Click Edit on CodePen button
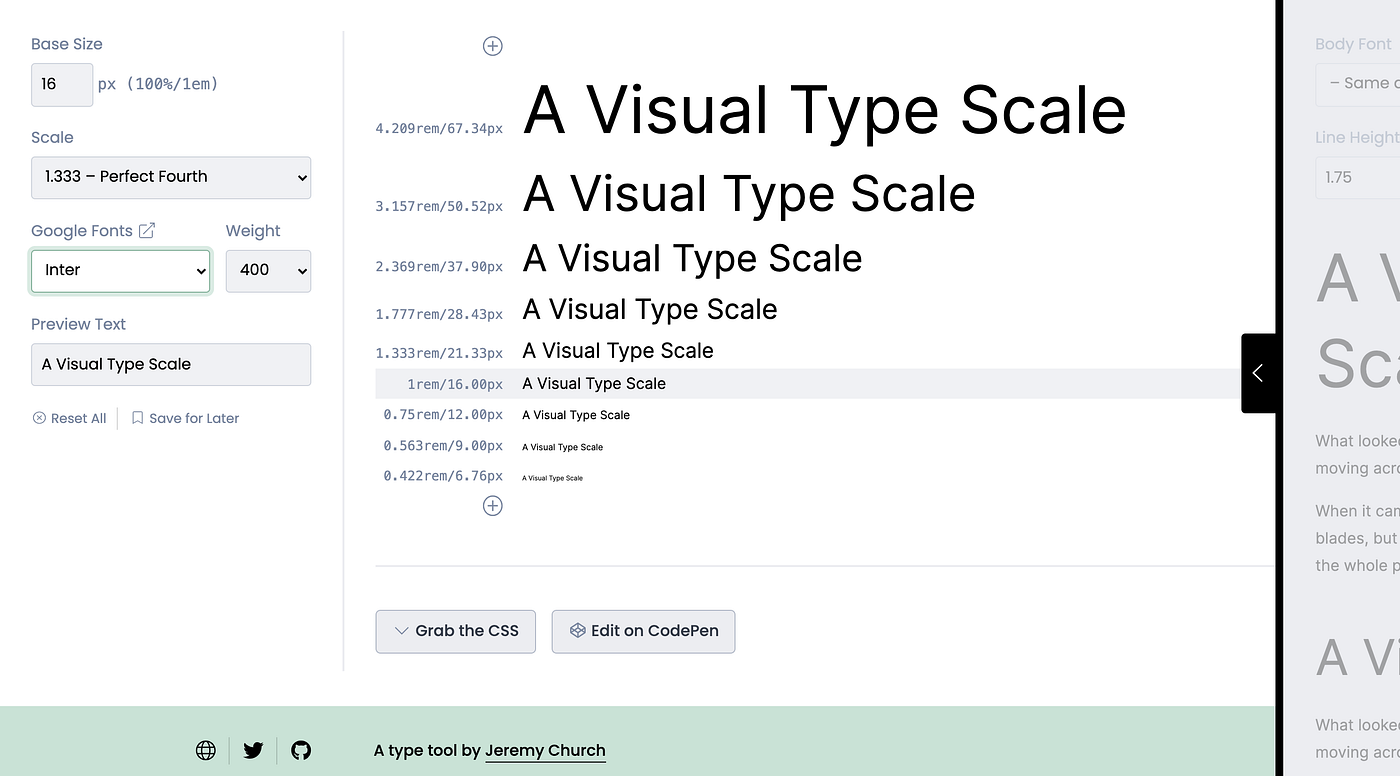 pyautogui.click(x=643, y=631)
